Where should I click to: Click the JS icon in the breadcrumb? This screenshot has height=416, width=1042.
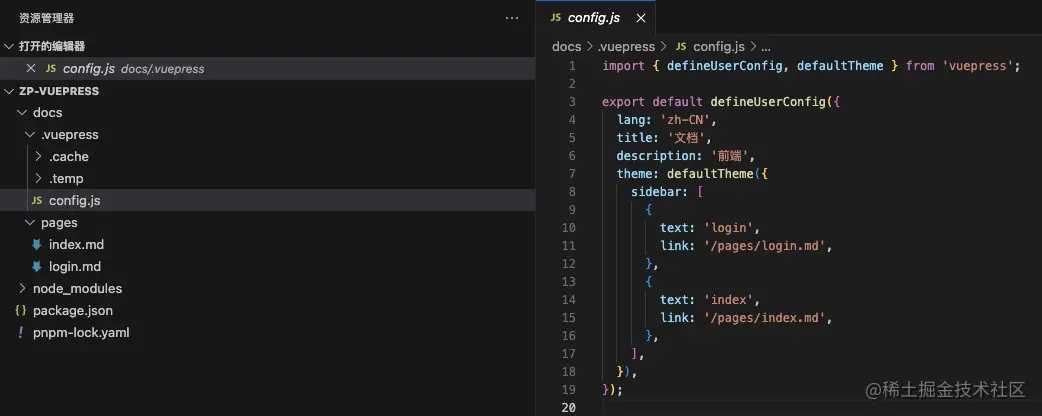point(680,47)
